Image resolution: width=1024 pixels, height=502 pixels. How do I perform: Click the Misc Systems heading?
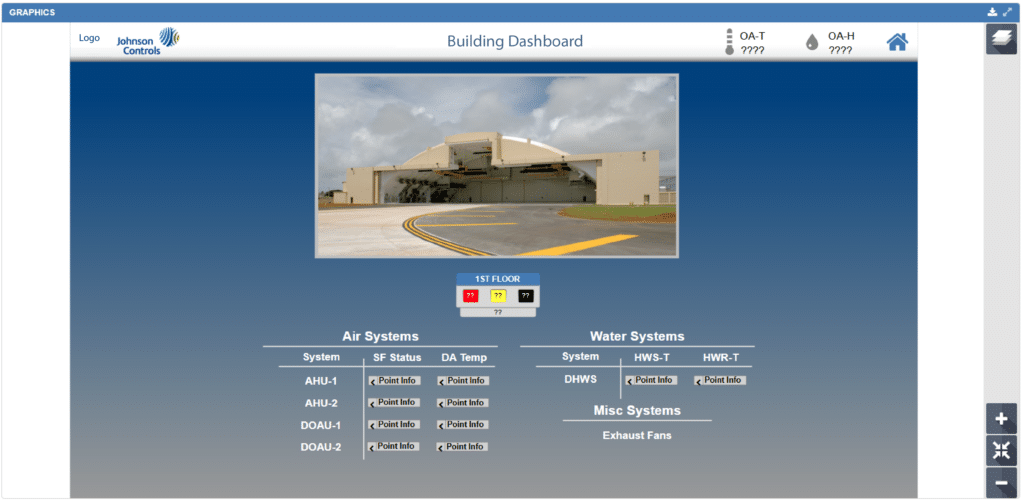[x=637, y=411]
